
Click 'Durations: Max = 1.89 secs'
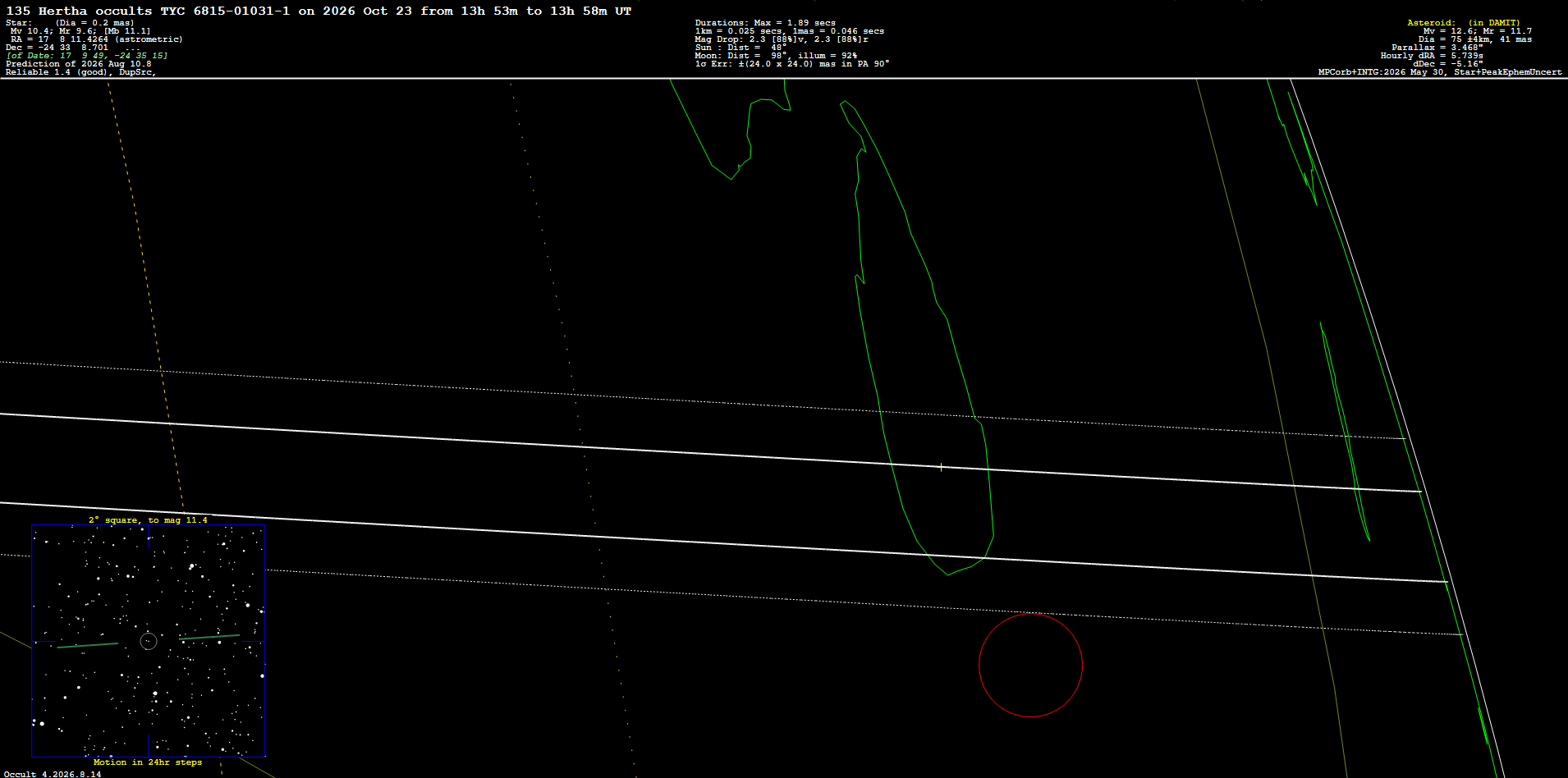(x=765, y=23)
